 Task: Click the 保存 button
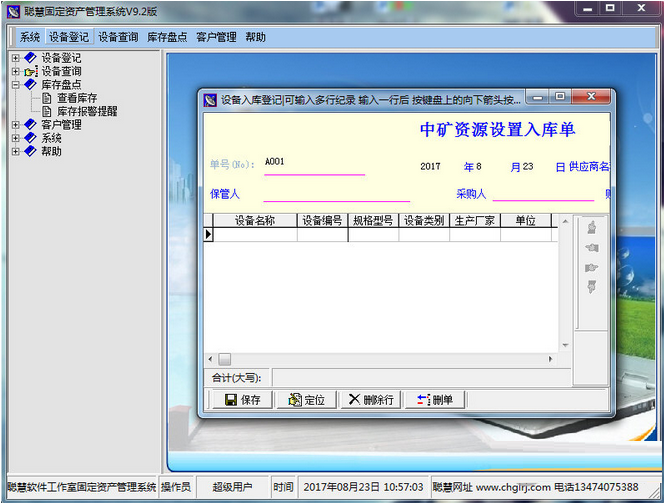pos(242,400)
